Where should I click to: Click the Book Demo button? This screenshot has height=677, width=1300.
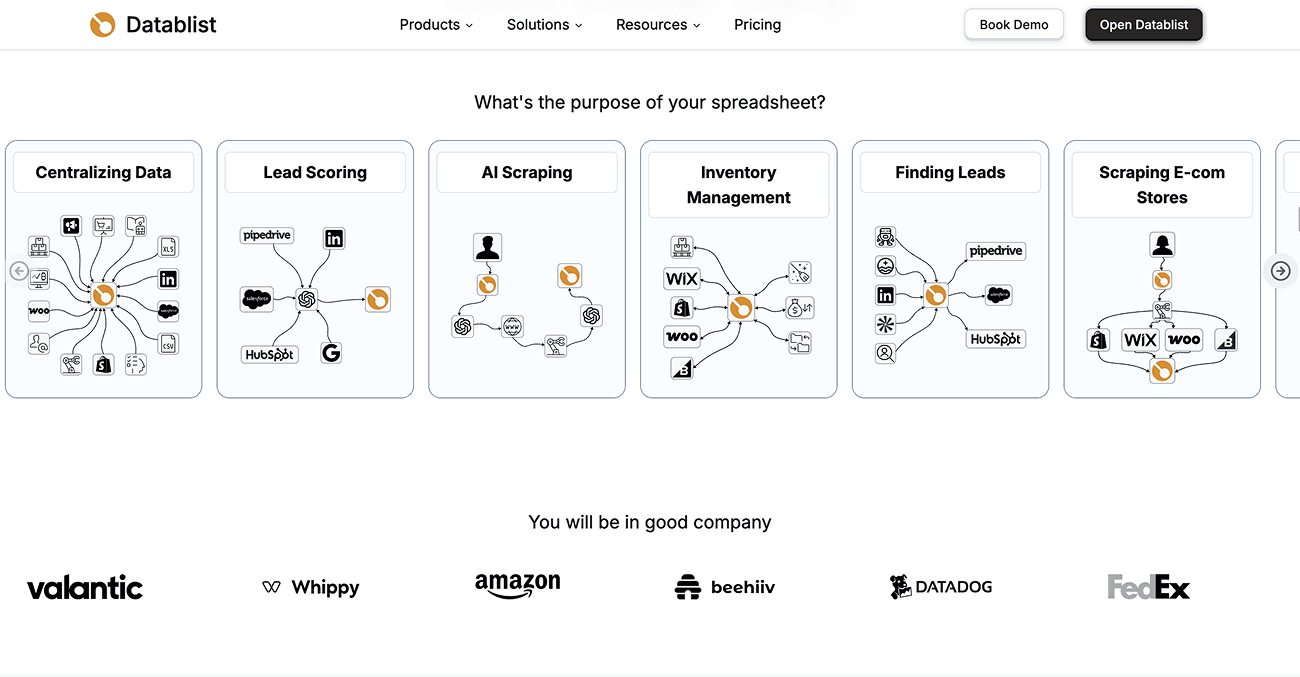[1013, 24]
